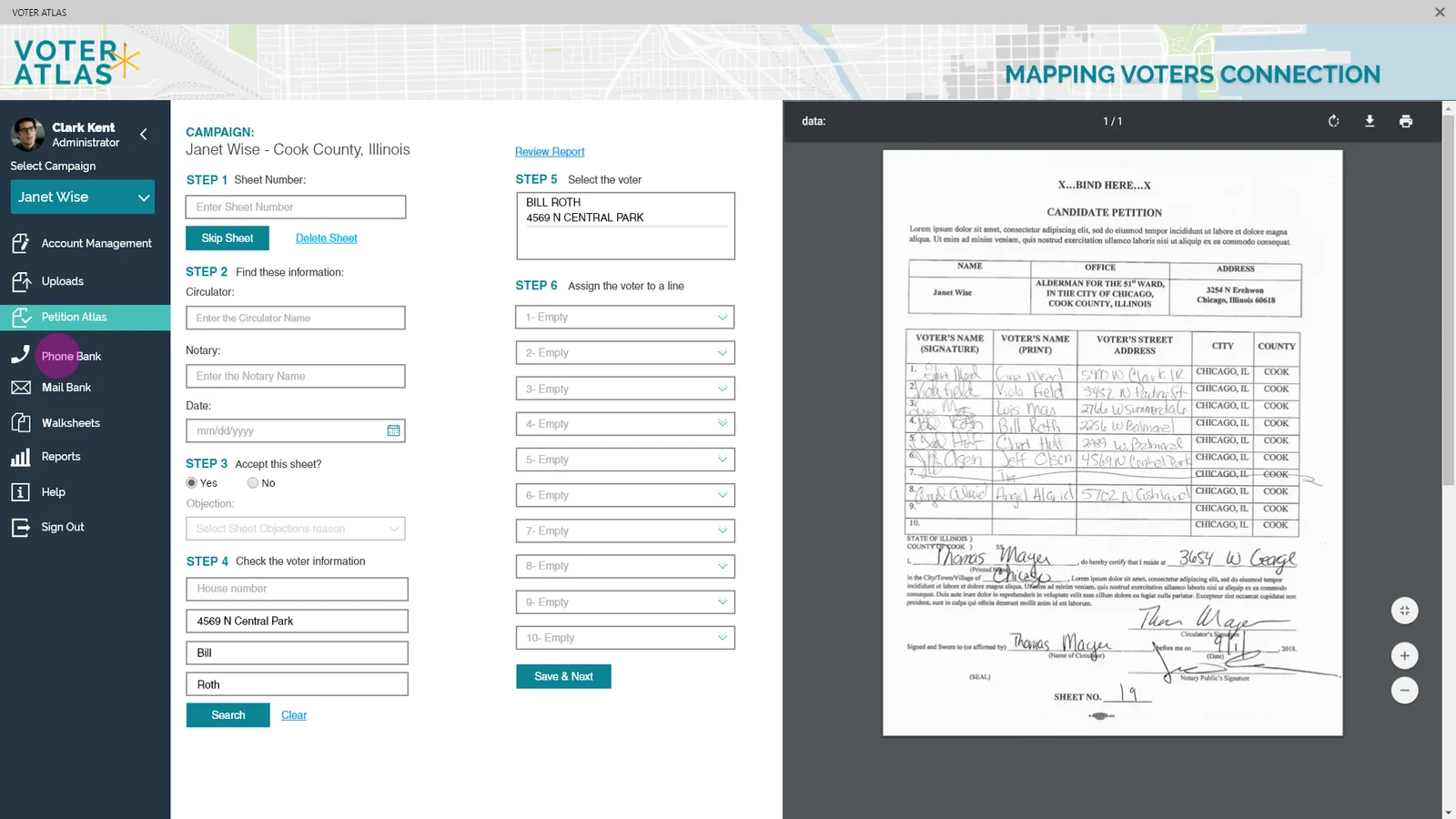Click the date mm/dd/yyyy input field
This screenshot has height=819, width=1456.
point(296,430)
